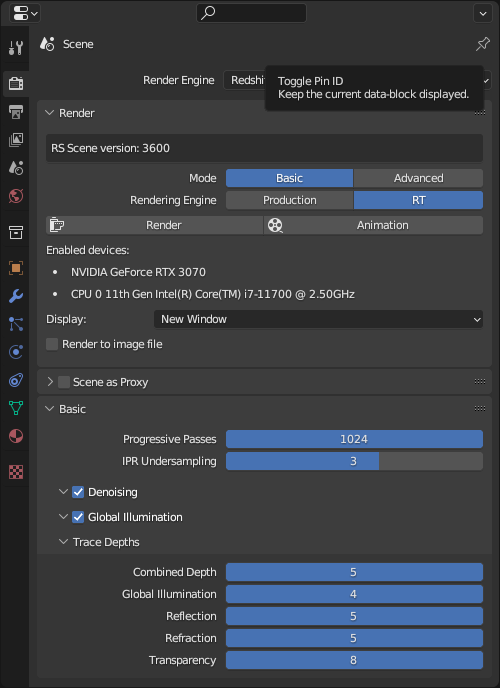The height and width of the screenshot is (688, 500).
Task: Open the Modifiers wrench icon tab
Action: [x=16, y=296]
